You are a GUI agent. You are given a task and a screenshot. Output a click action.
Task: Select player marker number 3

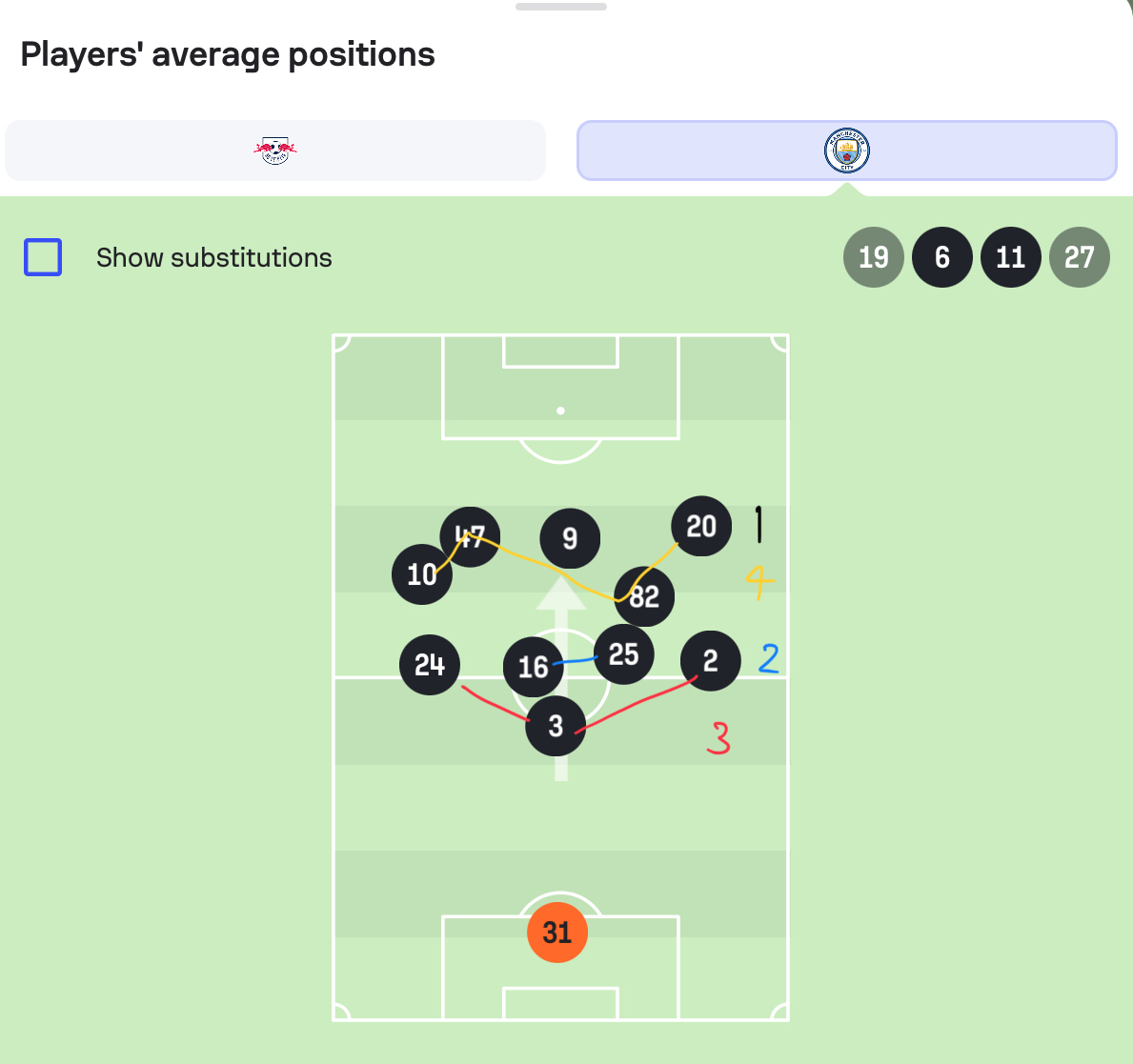pyautogui.click(x=556, y=726)
